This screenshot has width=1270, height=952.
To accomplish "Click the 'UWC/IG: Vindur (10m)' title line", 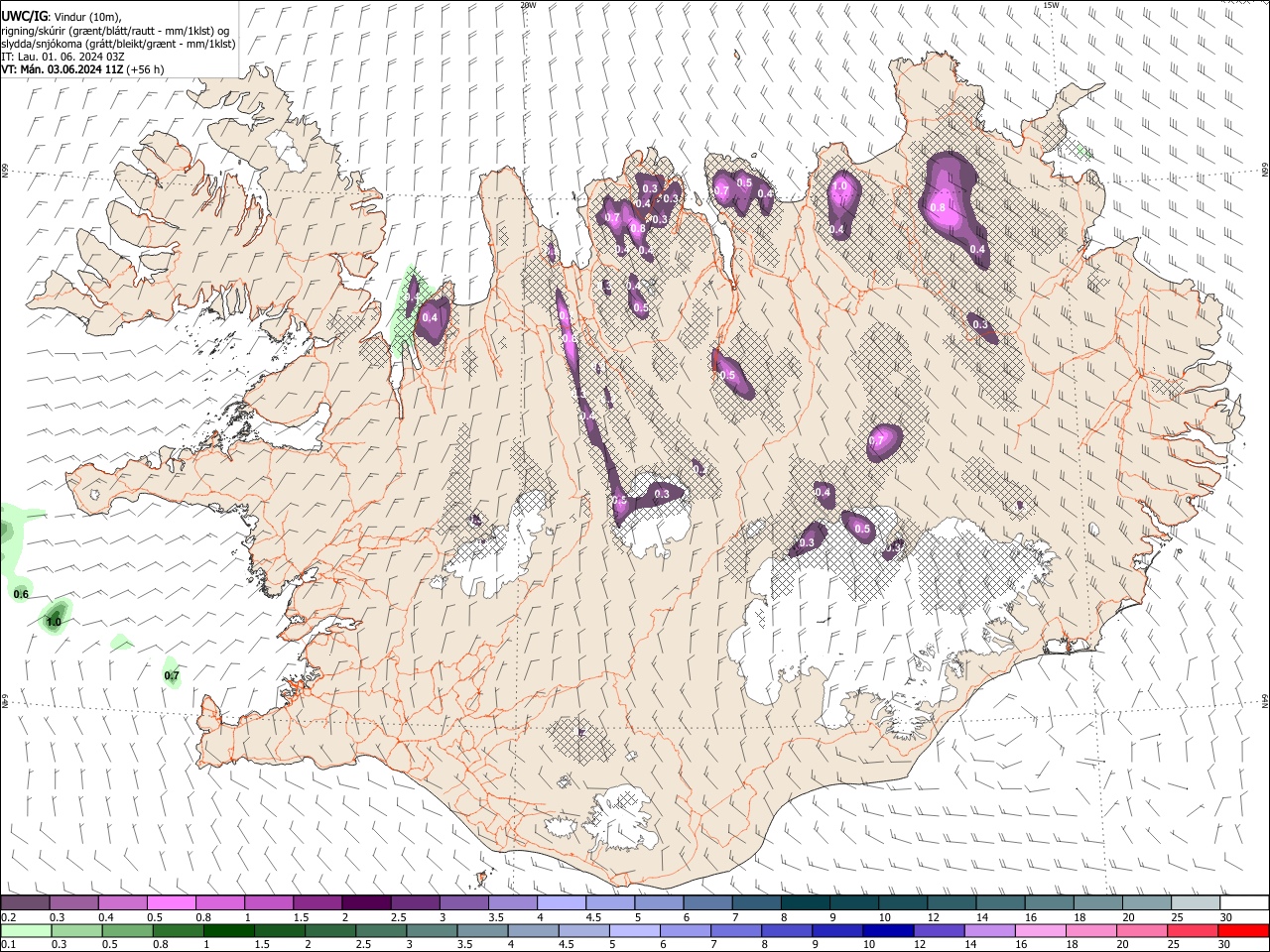I will click(x=63, y=17).
